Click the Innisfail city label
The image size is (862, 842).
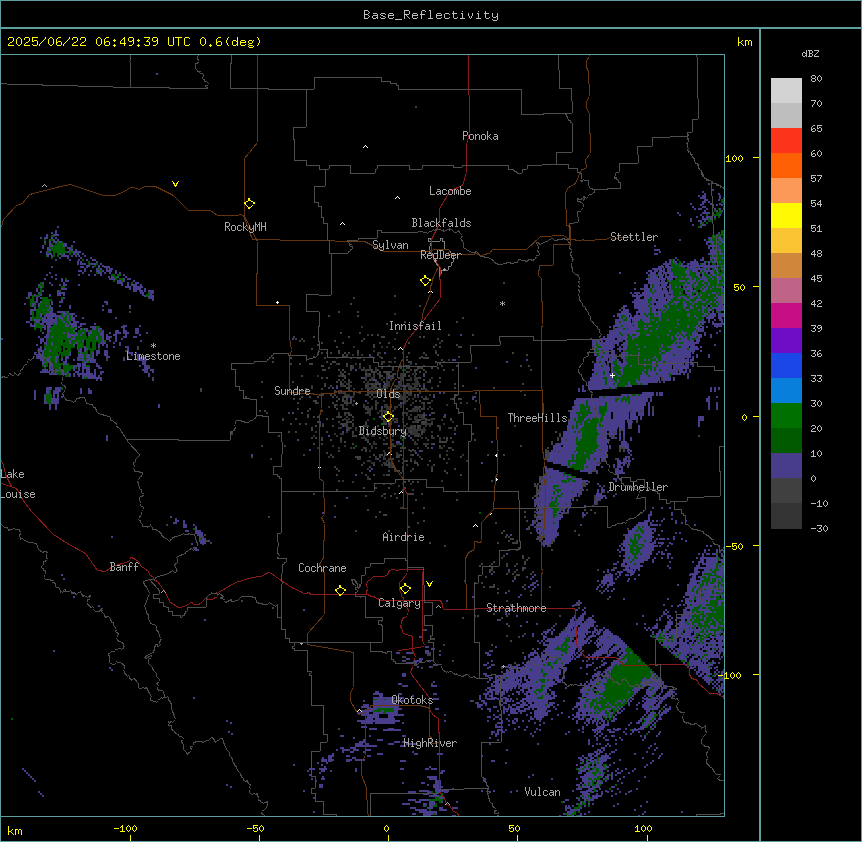coord(415,326)
